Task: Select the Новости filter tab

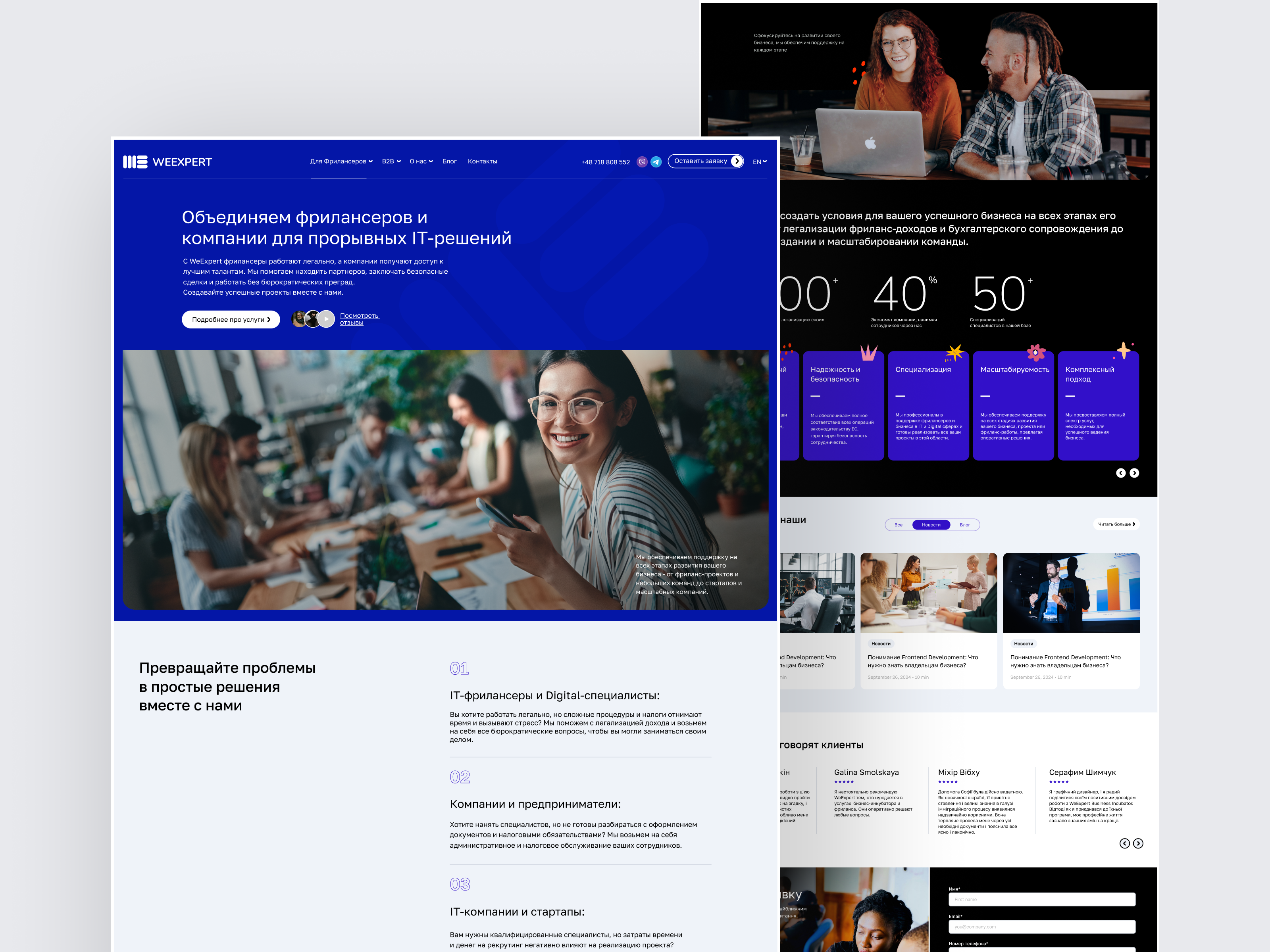Action: coord(931,524)
